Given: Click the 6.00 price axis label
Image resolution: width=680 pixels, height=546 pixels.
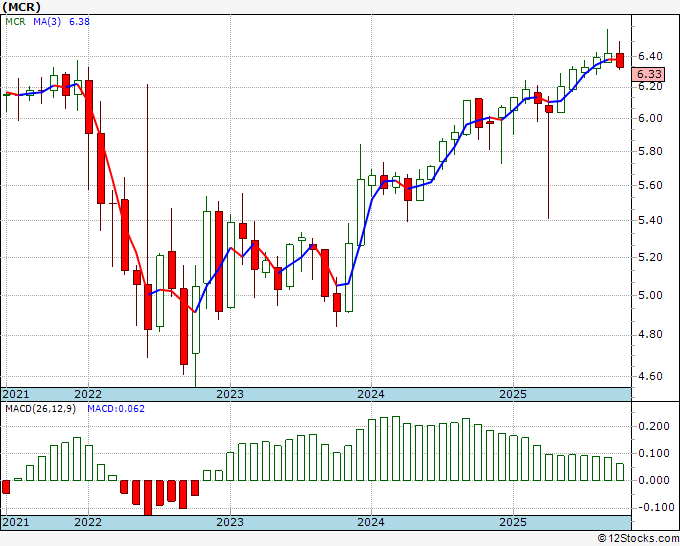Looking at the screenshot, I should coord(650,118).
